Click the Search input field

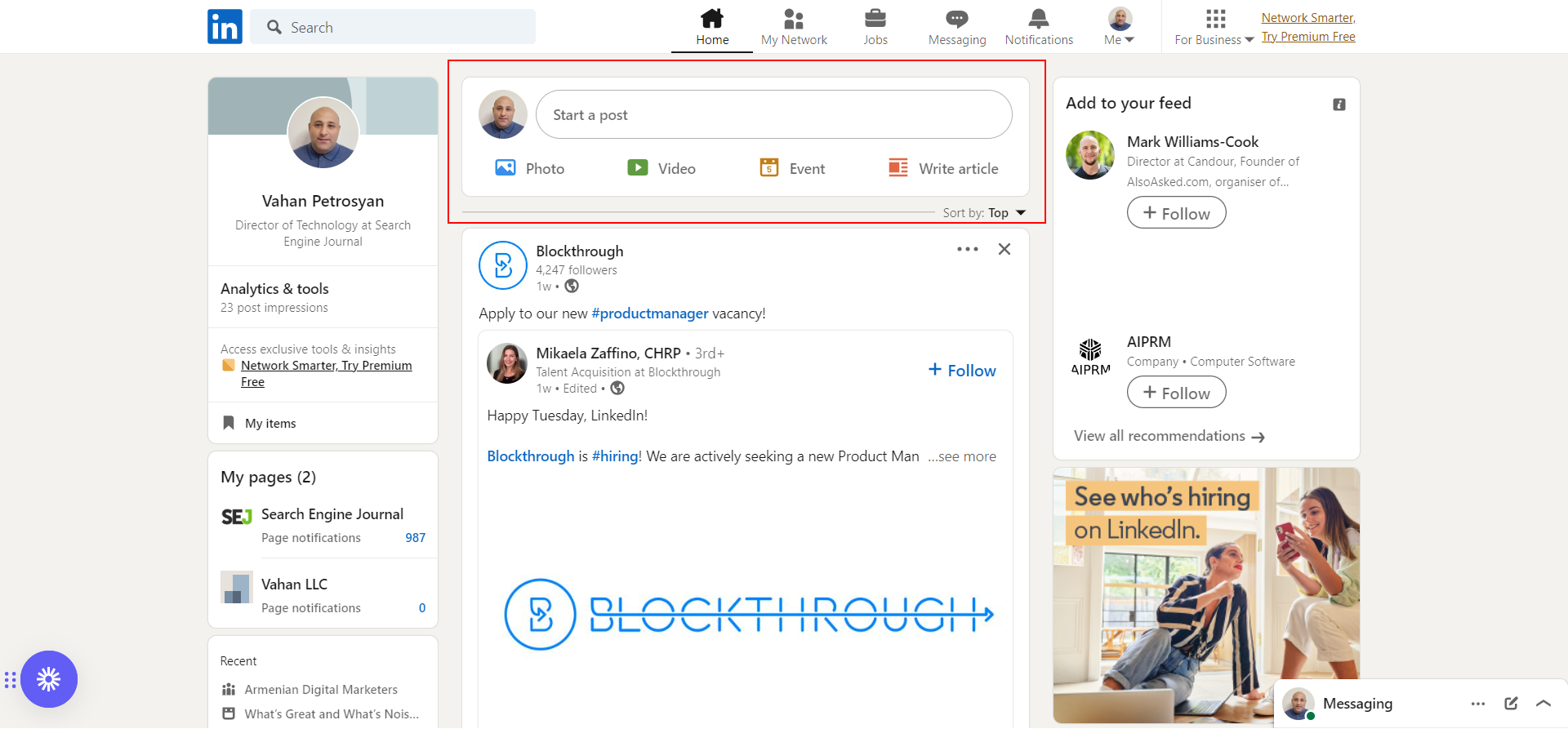[393, 27]
